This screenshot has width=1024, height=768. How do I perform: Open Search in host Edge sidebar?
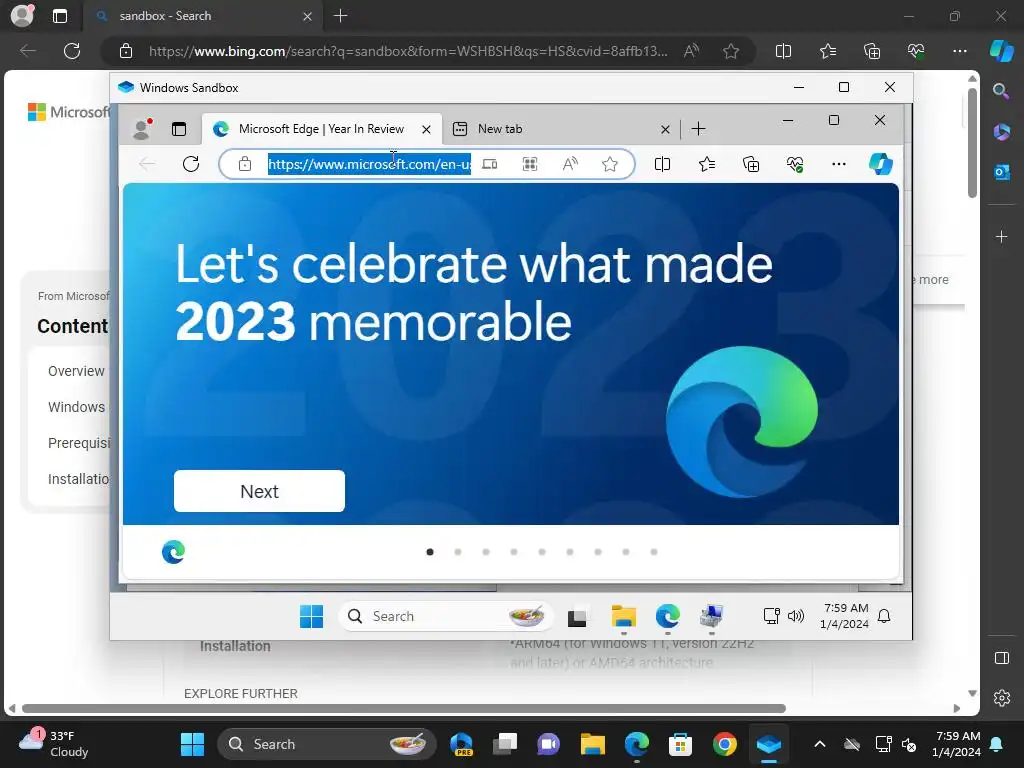(x=1001, y=91)
